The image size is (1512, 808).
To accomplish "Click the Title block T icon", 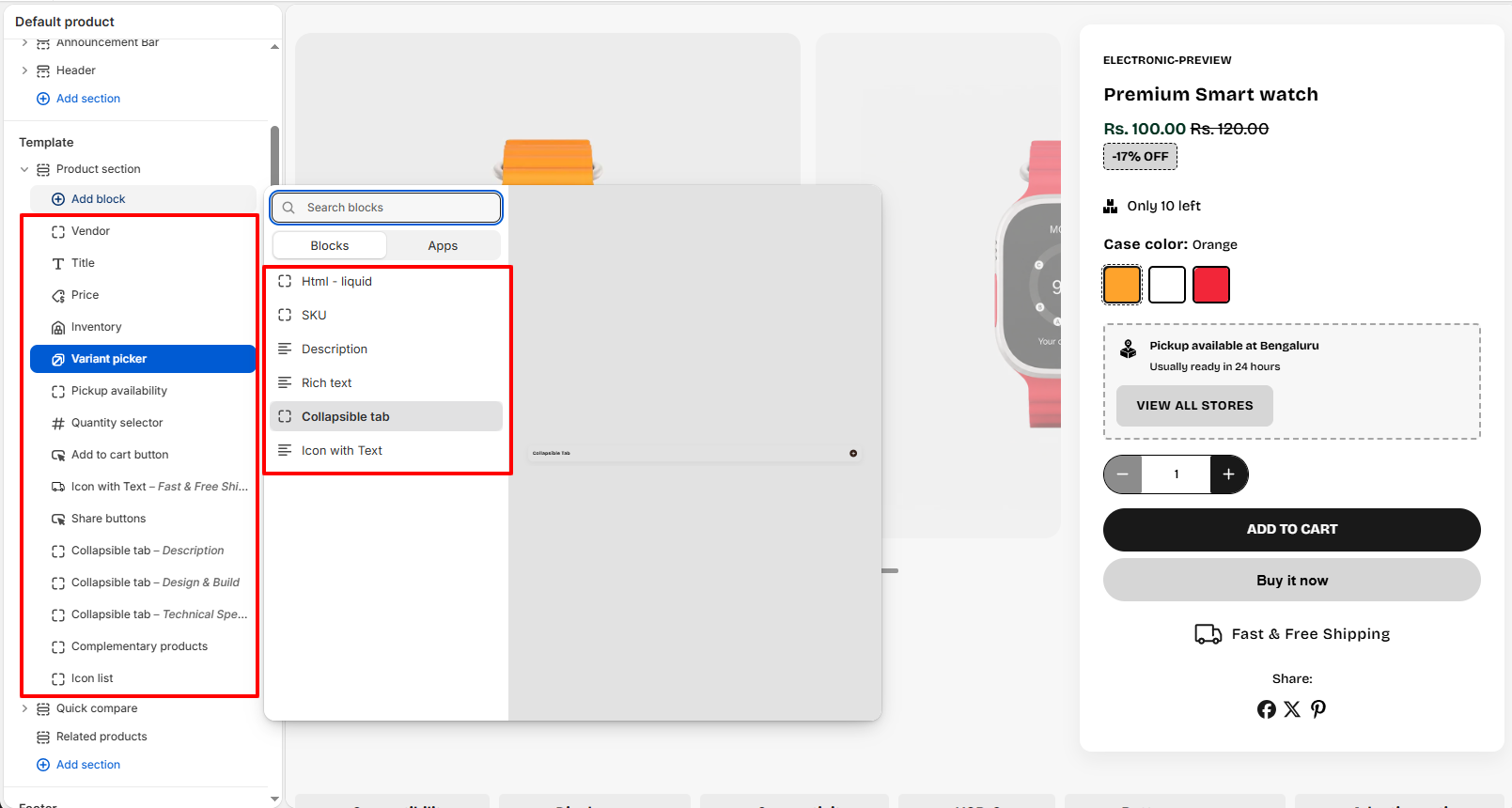I will pyautogui.click(x=58, y=263).
